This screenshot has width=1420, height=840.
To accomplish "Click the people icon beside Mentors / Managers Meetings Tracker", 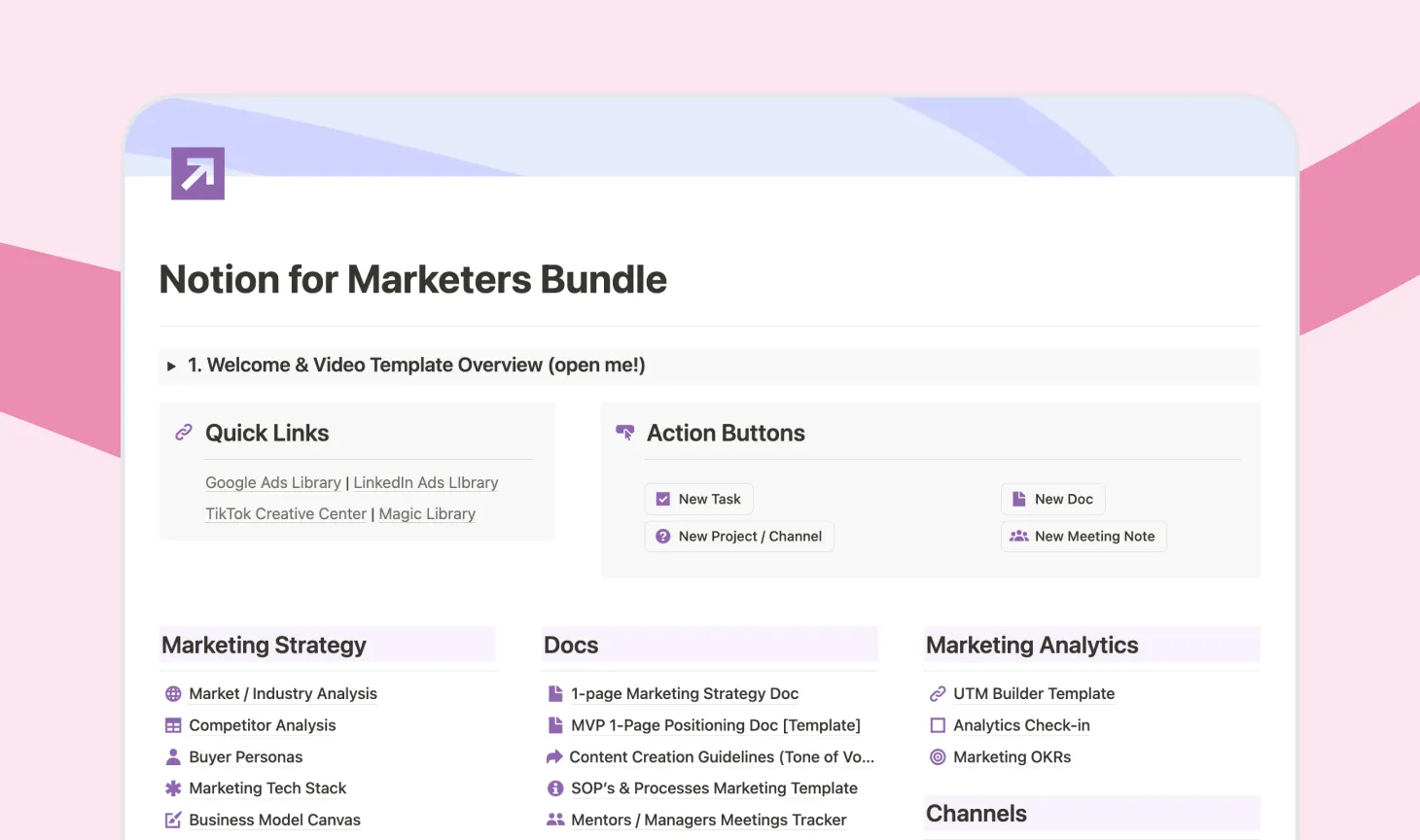I will (554, 820).
